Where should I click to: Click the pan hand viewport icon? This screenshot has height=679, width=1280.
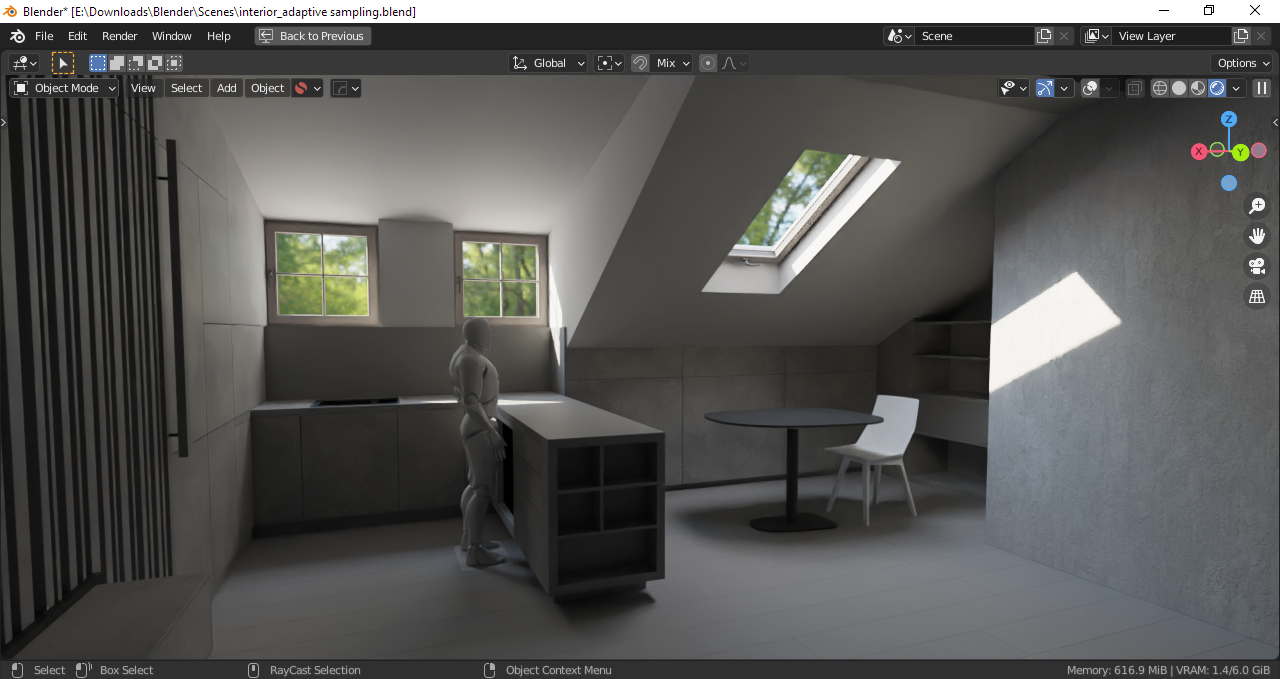click(x=1257, y=236)
